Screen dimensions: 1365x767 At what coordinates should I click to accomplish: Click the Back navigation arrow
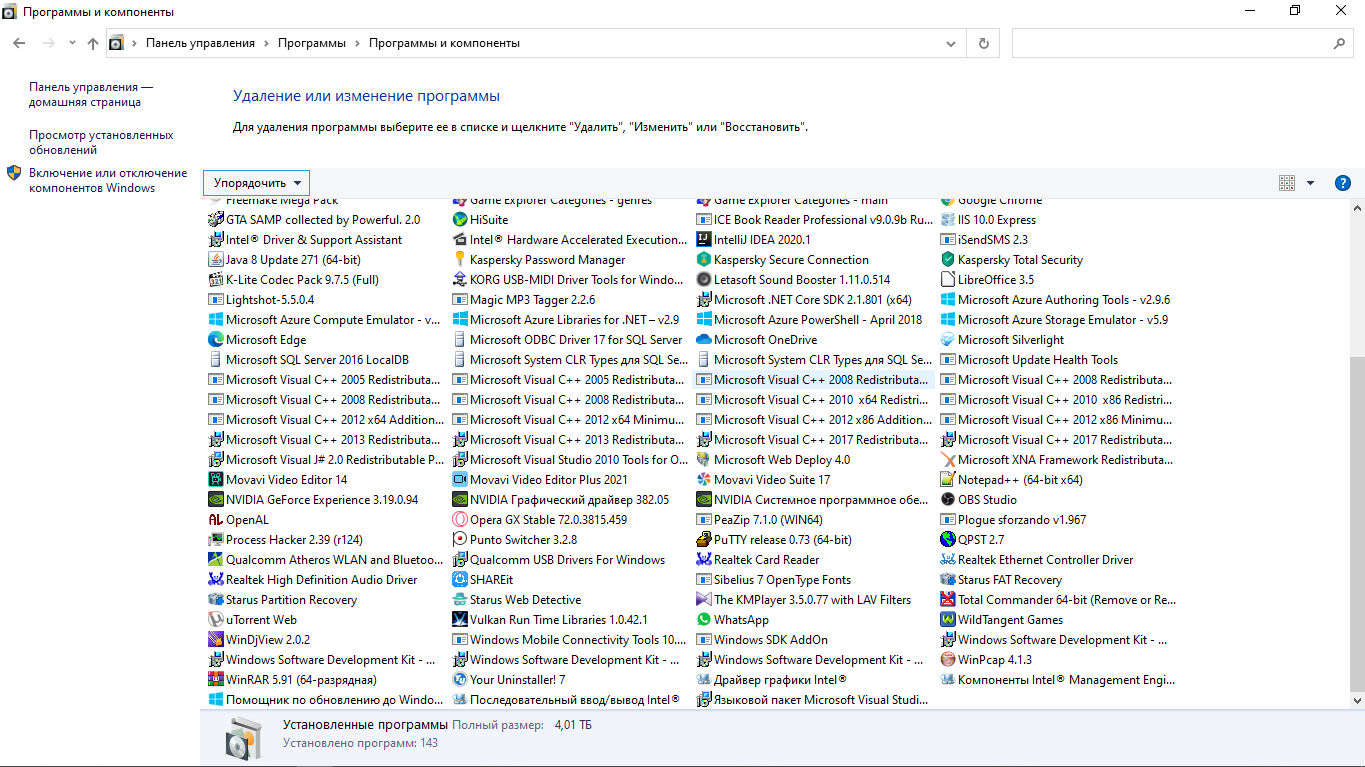(x=19, y=43)
